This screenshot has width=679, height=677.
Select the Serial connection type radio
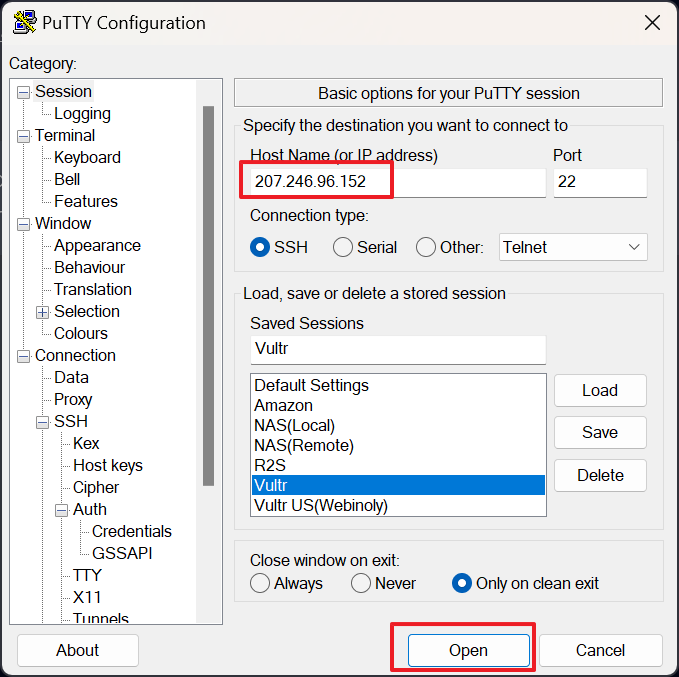343,247
